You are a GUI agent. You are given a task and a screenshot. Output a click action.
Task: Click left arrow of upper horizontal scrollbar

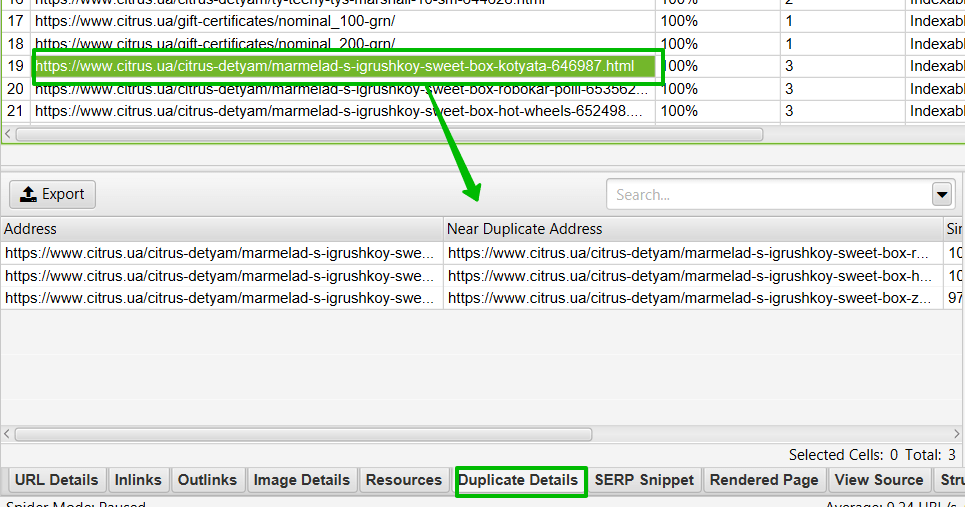tap(7, 134)
